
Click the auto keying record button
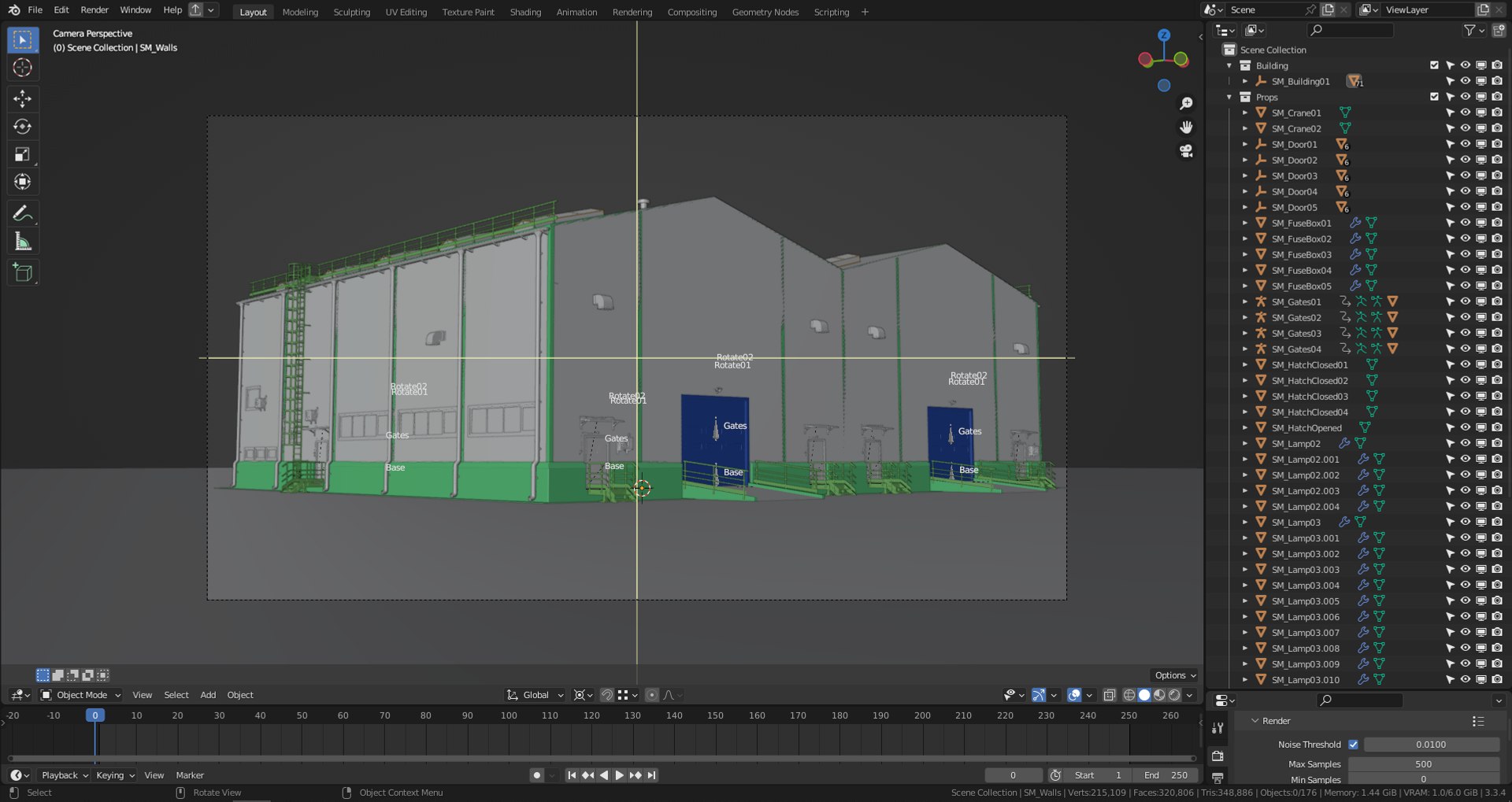pyautogui.click(x=537, y=775)
